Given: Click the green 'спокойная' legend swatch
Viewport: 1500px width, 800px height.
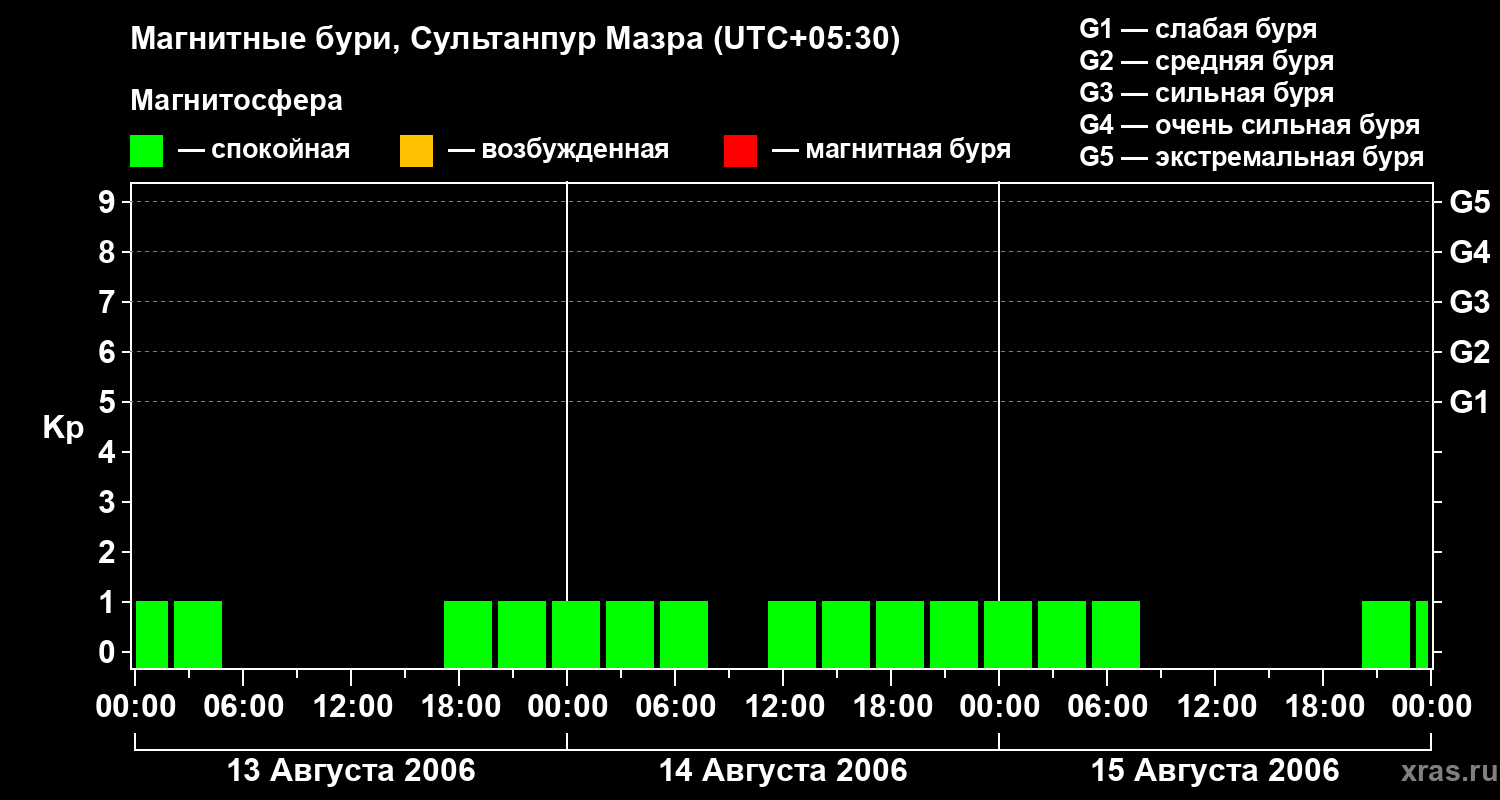Looking at the screenshot, I should click(x=146, y=151).
